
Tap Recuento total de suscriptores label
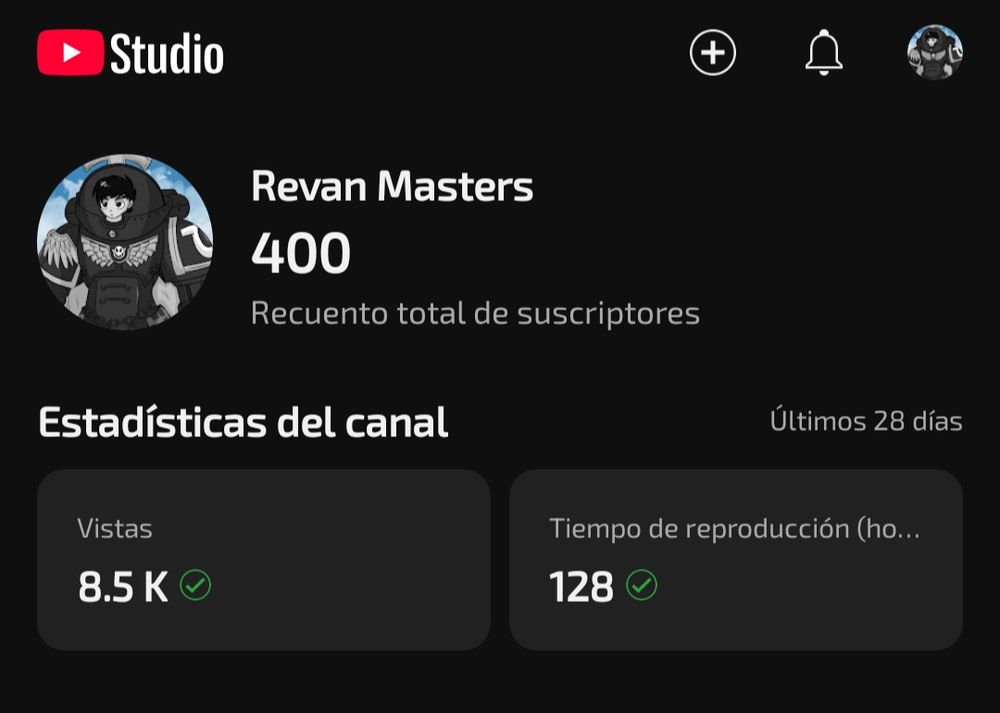pos(475,314)
